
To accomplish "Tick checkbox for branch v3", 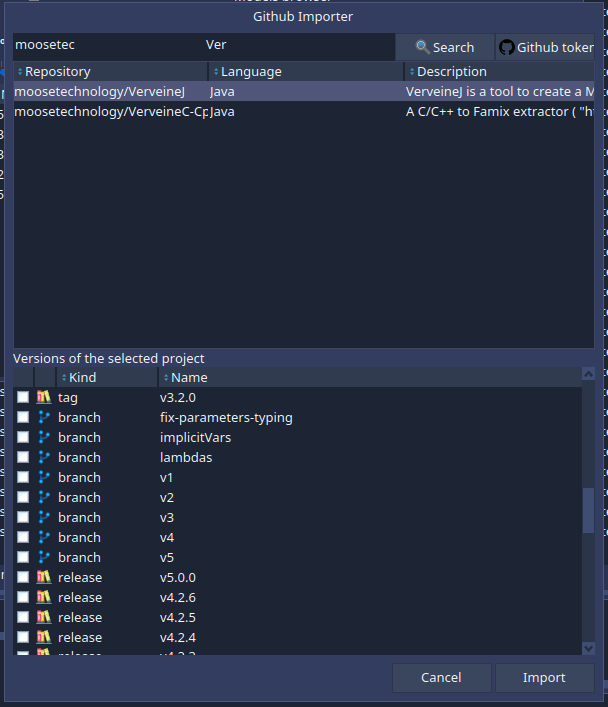I will click(x=23, y=517).
